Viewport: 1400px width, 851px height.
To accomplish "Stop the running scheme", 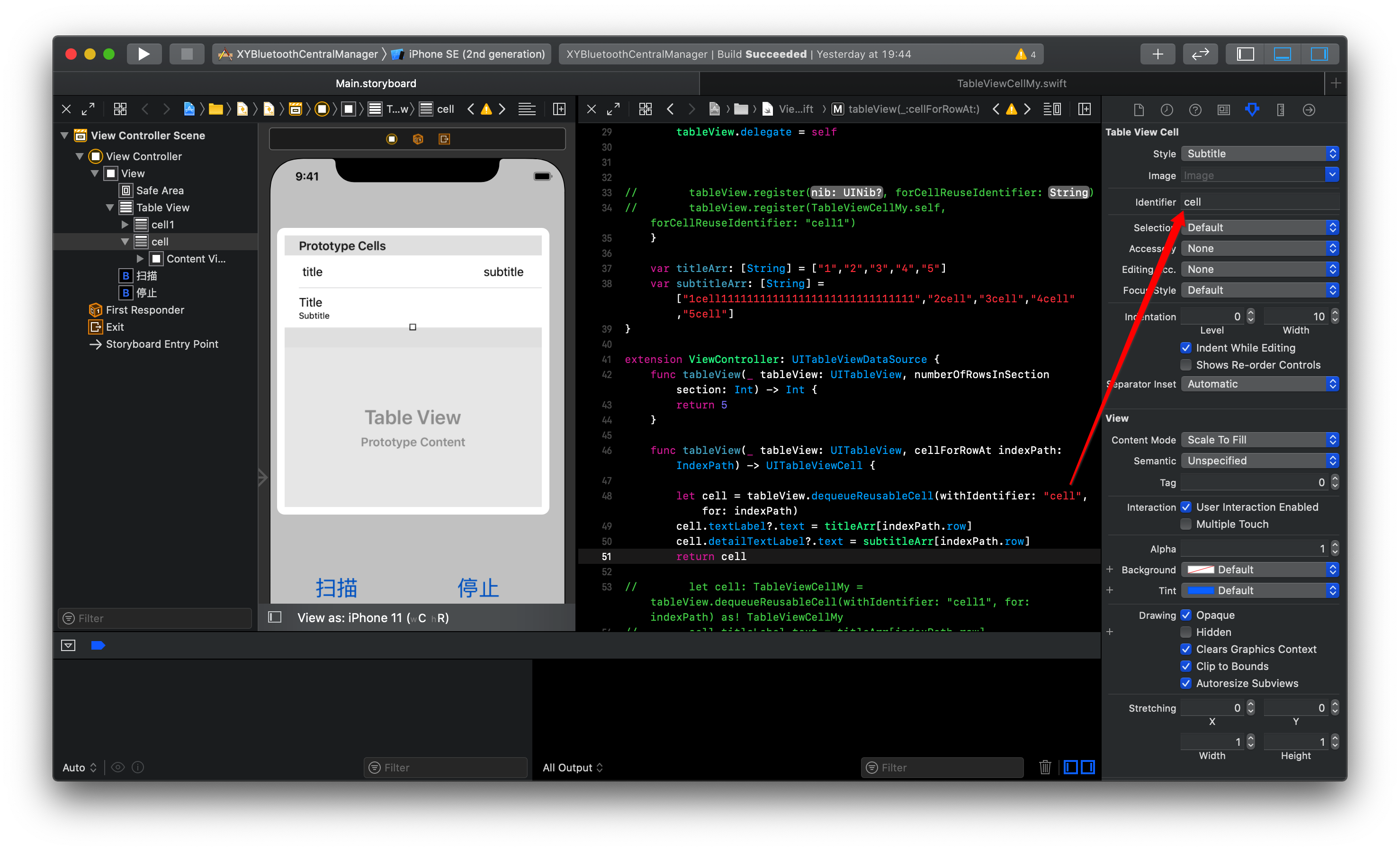I will (186, 54).
